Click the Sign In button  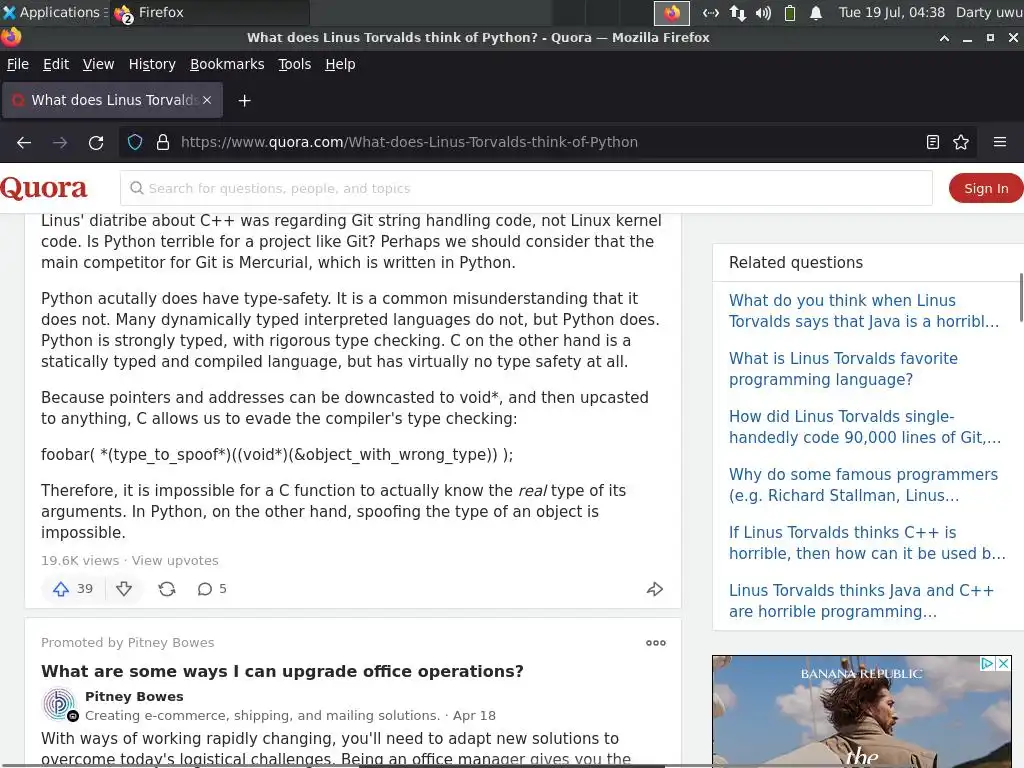tap(985, 188)
